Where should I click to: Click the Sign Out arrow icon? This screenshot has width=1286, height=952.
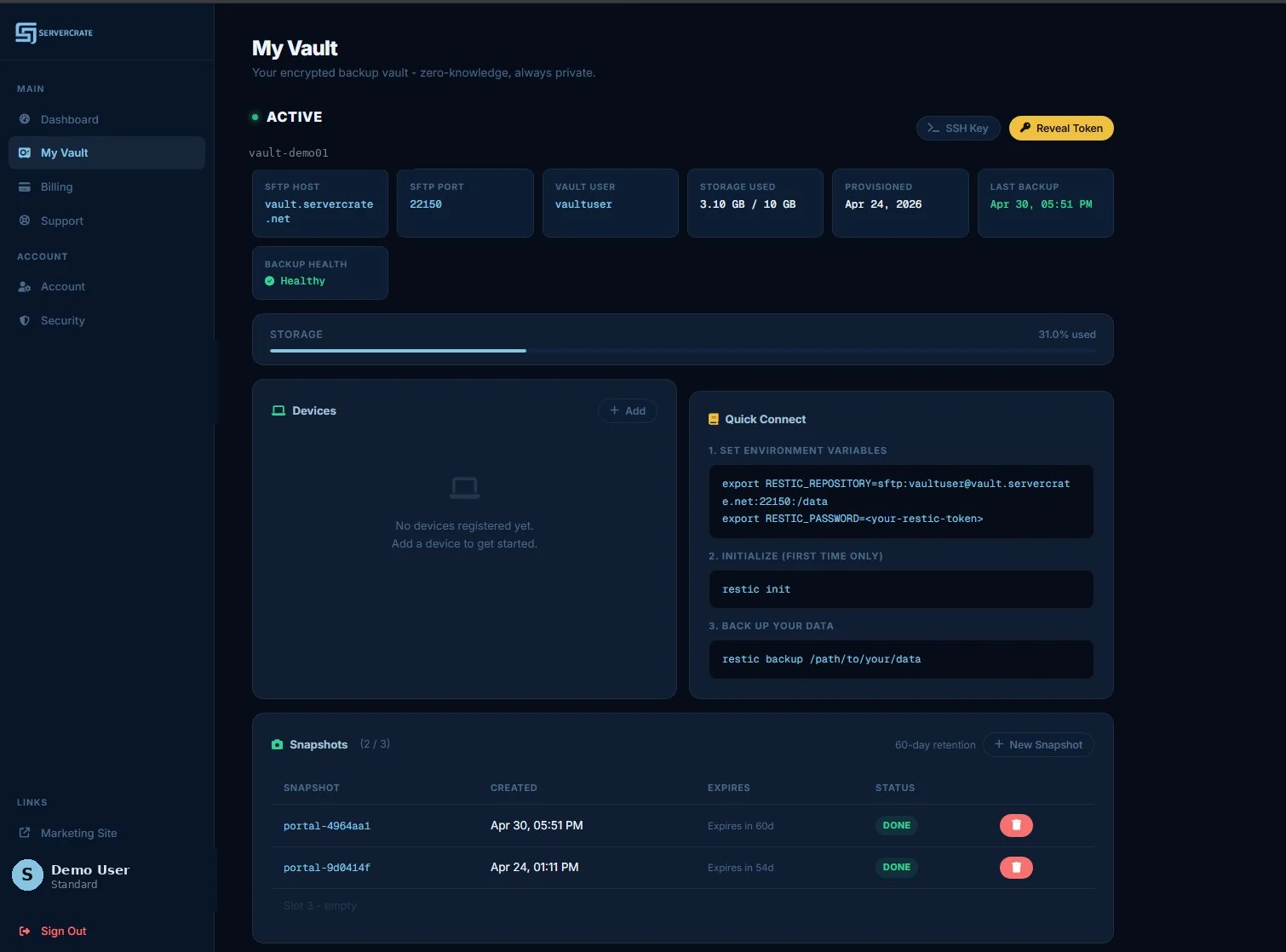25,931
